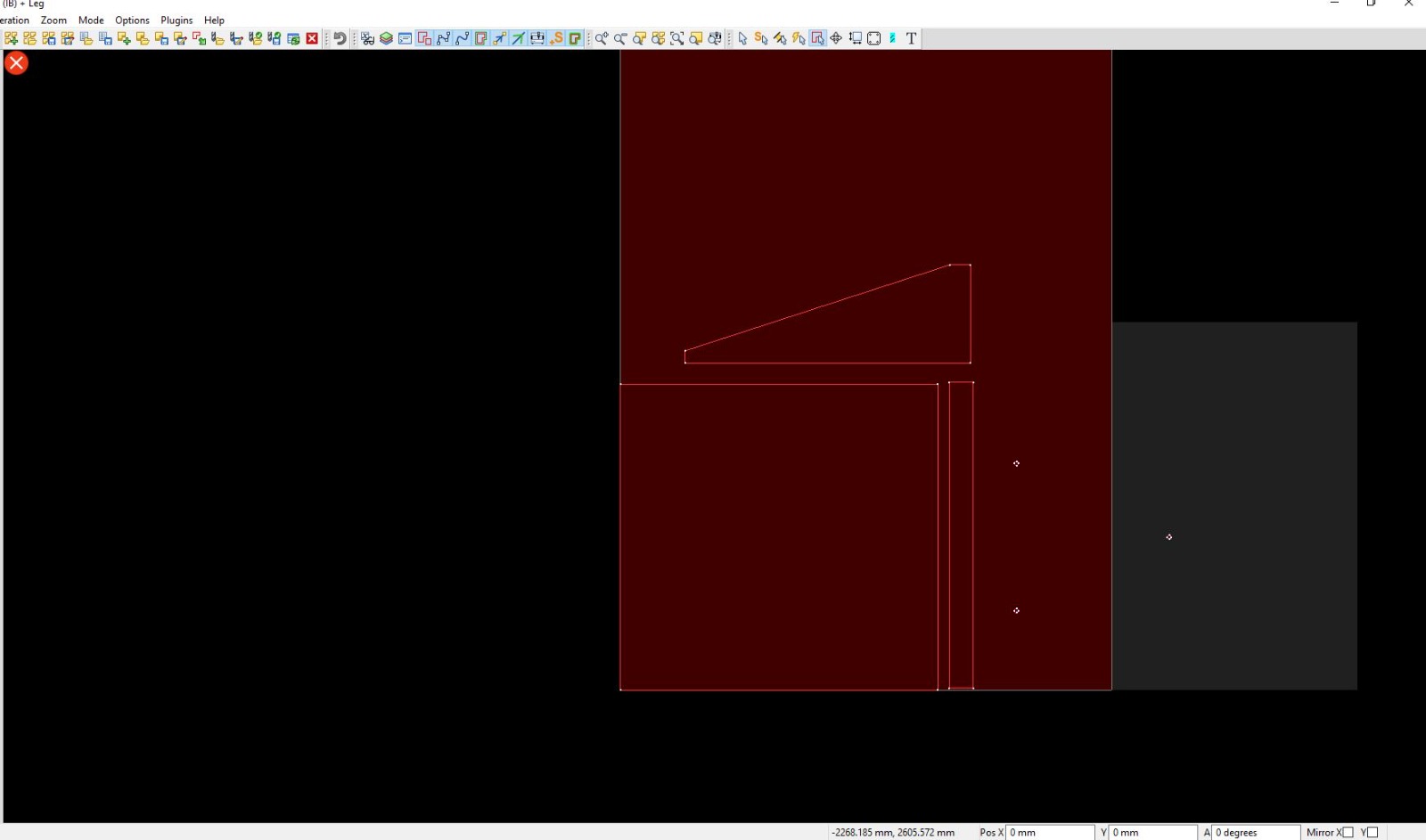Click the angle degrees input field
1426x840 pixels.
pos(1255,832)
